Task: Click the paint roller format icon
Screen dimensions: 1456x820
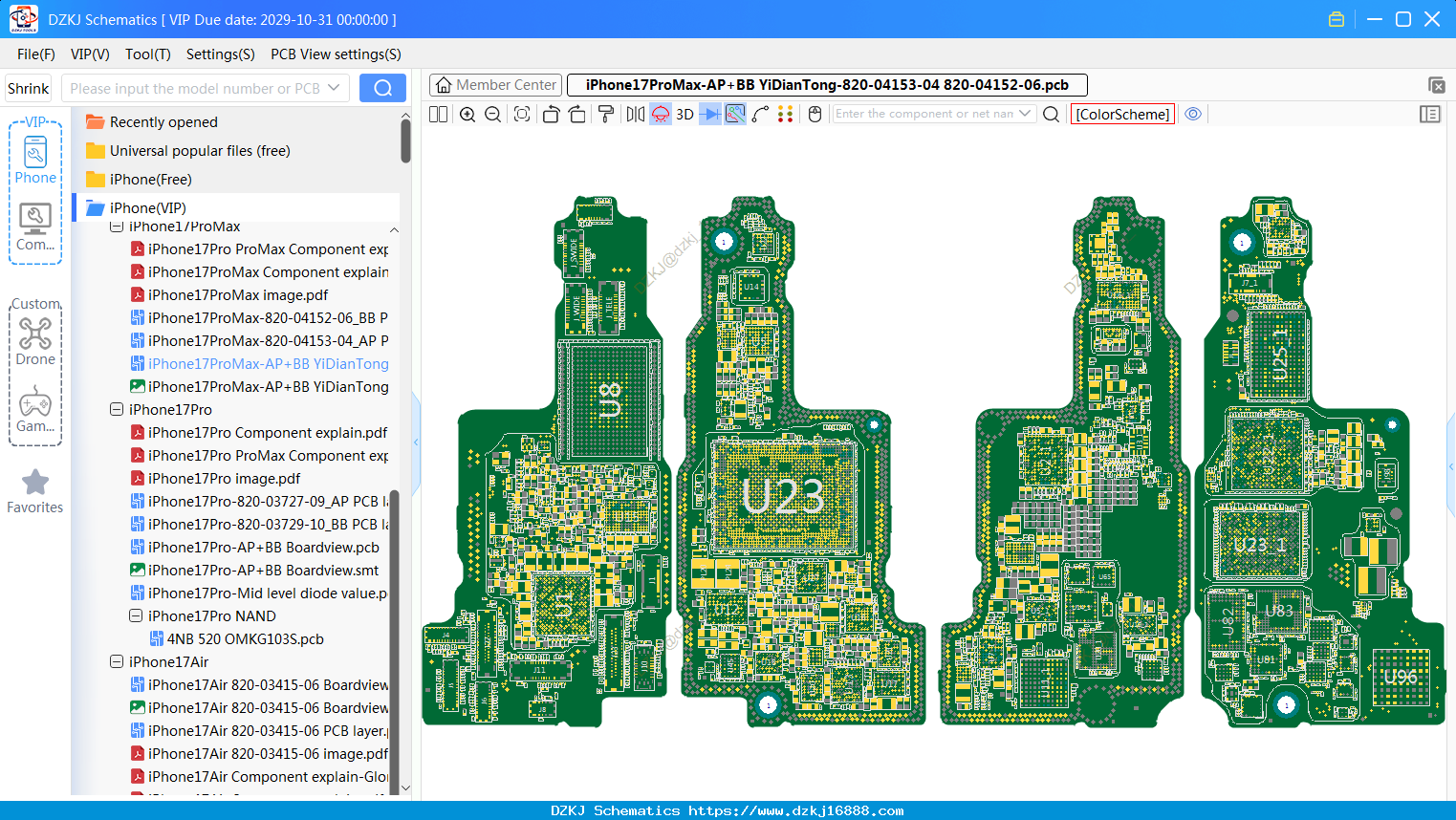Action: coord(606,115)
